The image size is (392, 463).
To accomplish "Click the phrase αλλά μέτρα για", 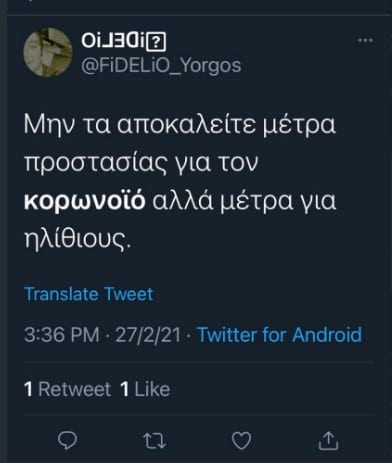I will [x=244, y=201].
